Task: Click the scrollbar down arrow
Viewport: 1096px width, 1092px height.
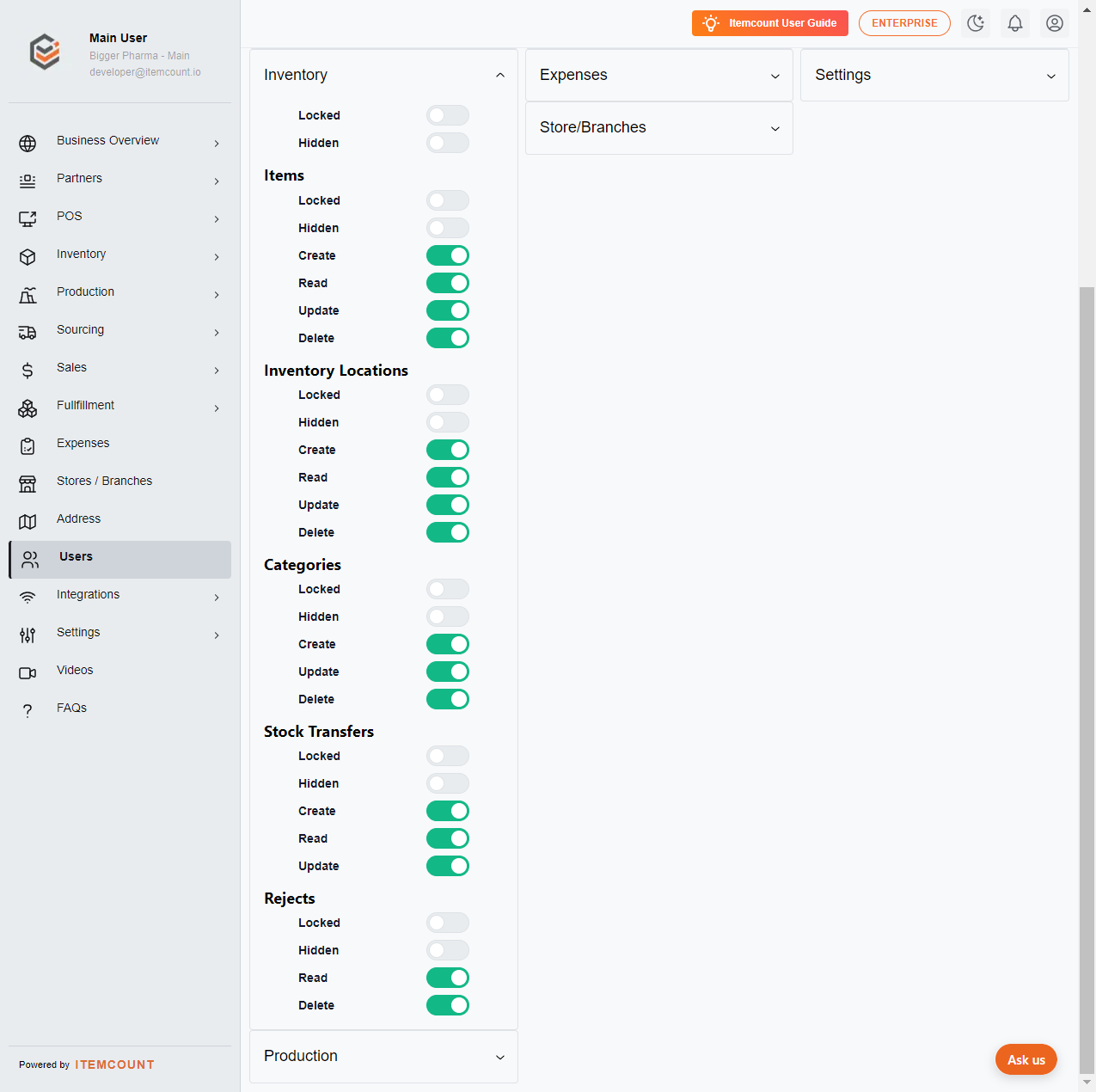Action: point(1087,1083)
